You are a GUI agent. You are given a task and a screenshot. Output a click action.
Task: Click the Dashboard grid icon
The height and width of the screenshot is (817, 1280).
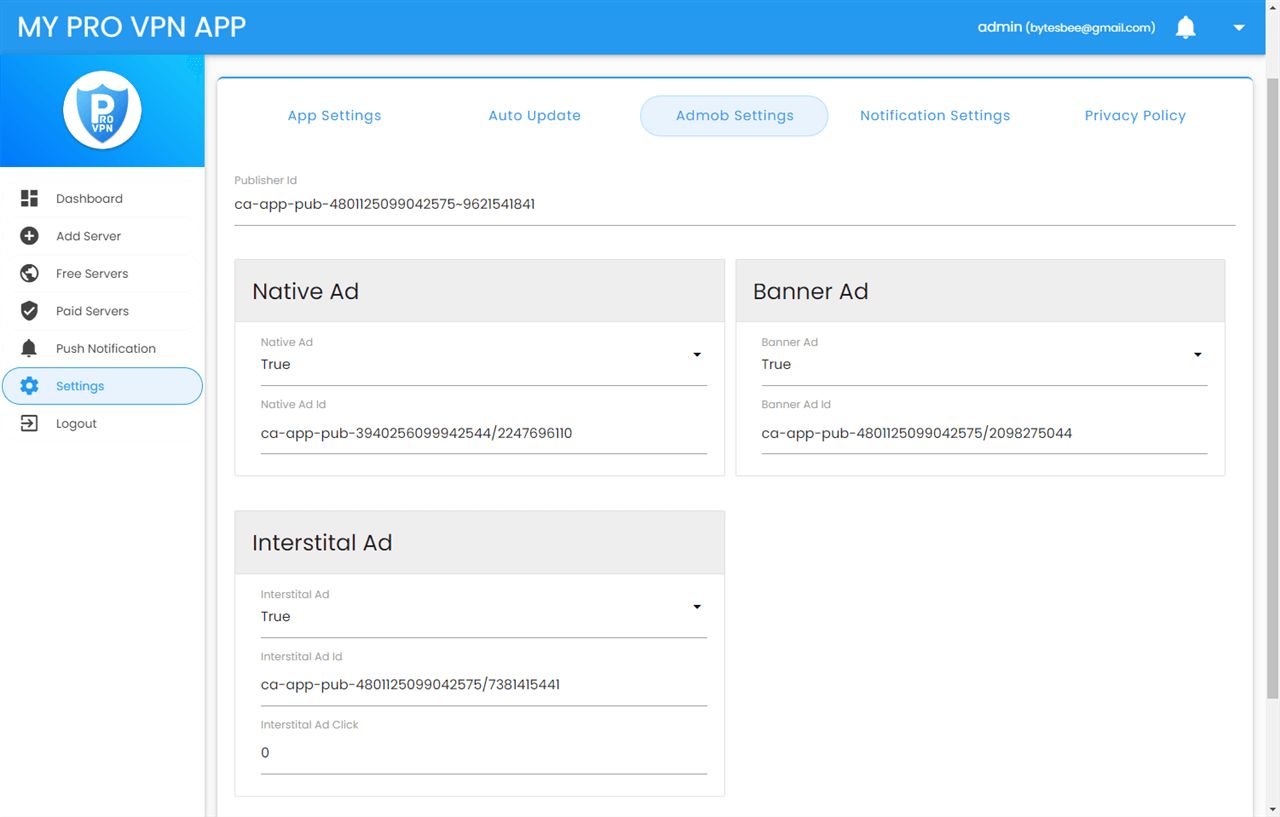click(29, 198)
